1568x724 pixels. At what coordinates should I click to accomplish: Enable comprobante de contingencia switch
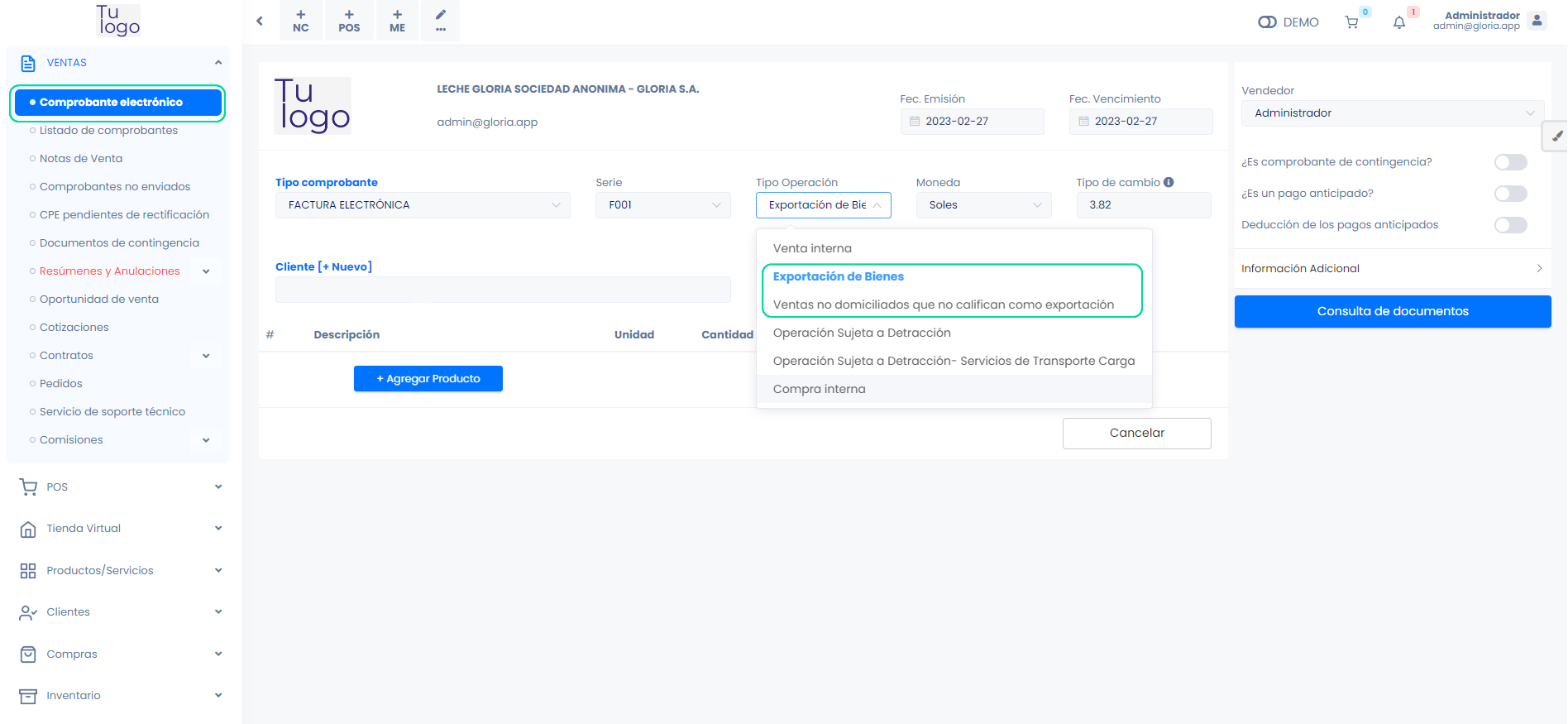pos(1510,162)
